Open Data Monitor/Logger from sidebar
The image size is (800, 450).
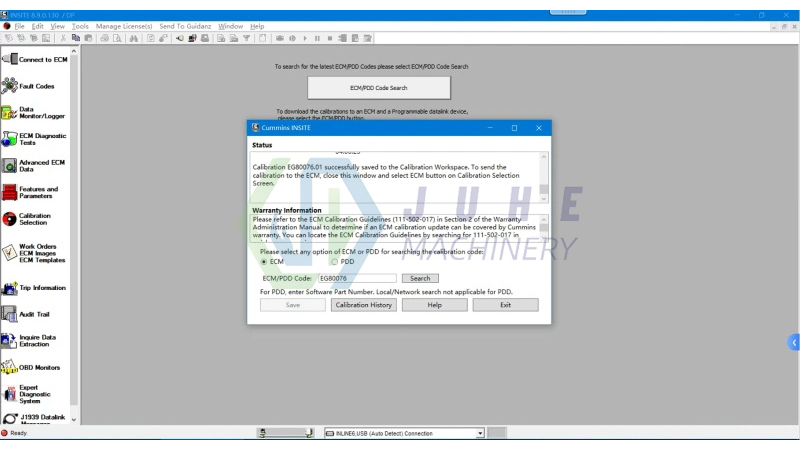(34, 112)
